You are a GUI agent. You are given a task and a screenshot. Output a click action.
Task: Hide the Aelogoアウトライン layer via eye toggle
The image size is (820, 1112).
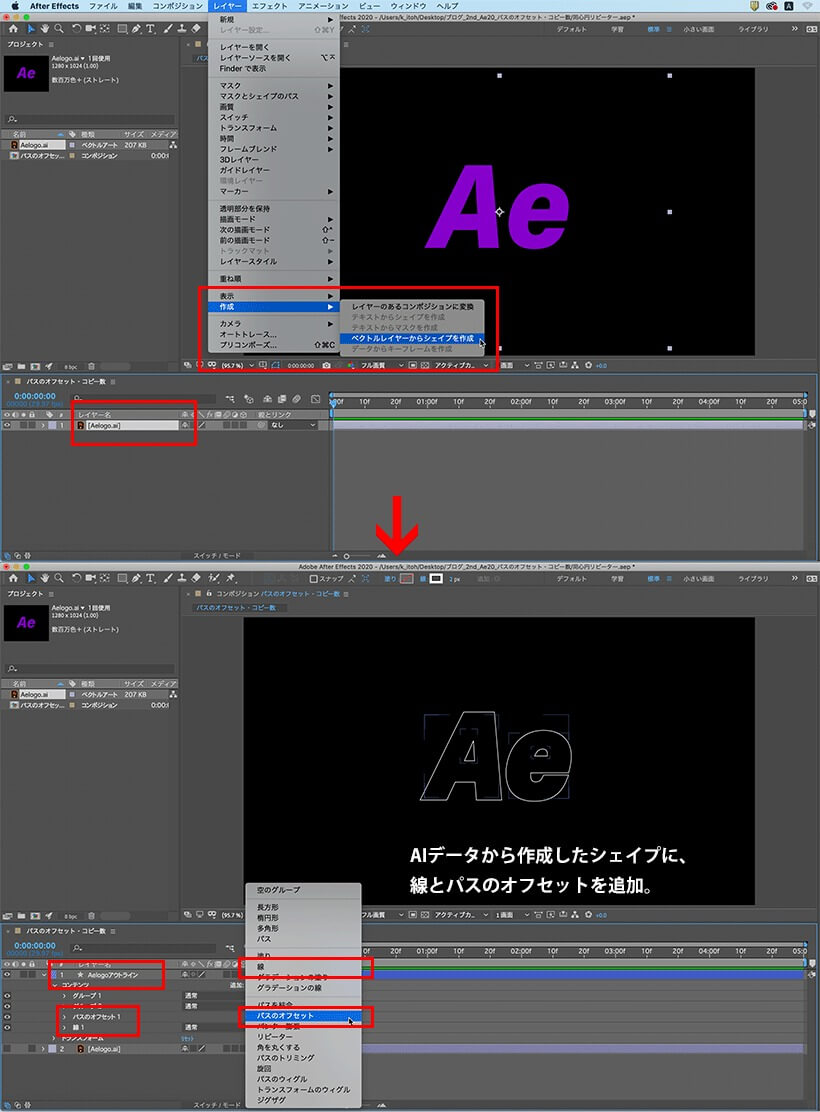pyautogui.click(x=7, y=975)
